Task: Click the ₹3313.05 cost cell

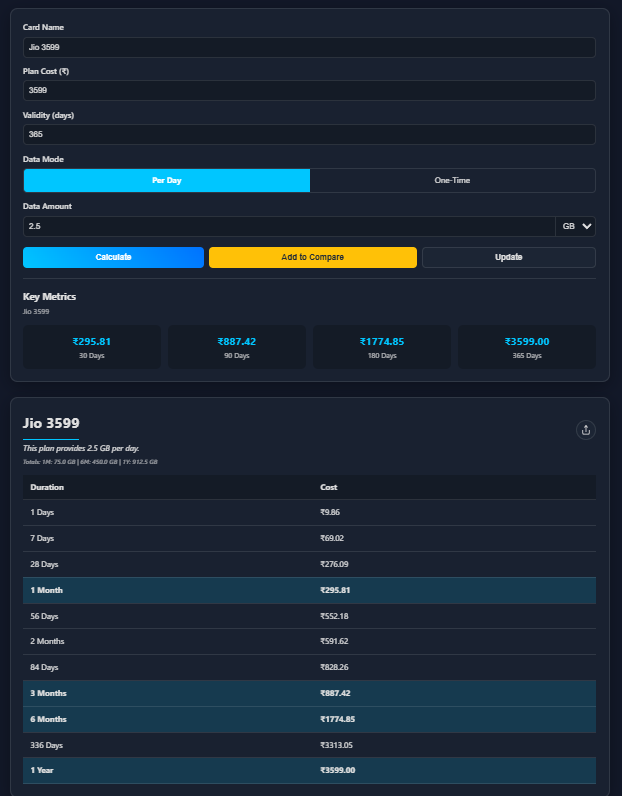Action: tap(336, 745)
